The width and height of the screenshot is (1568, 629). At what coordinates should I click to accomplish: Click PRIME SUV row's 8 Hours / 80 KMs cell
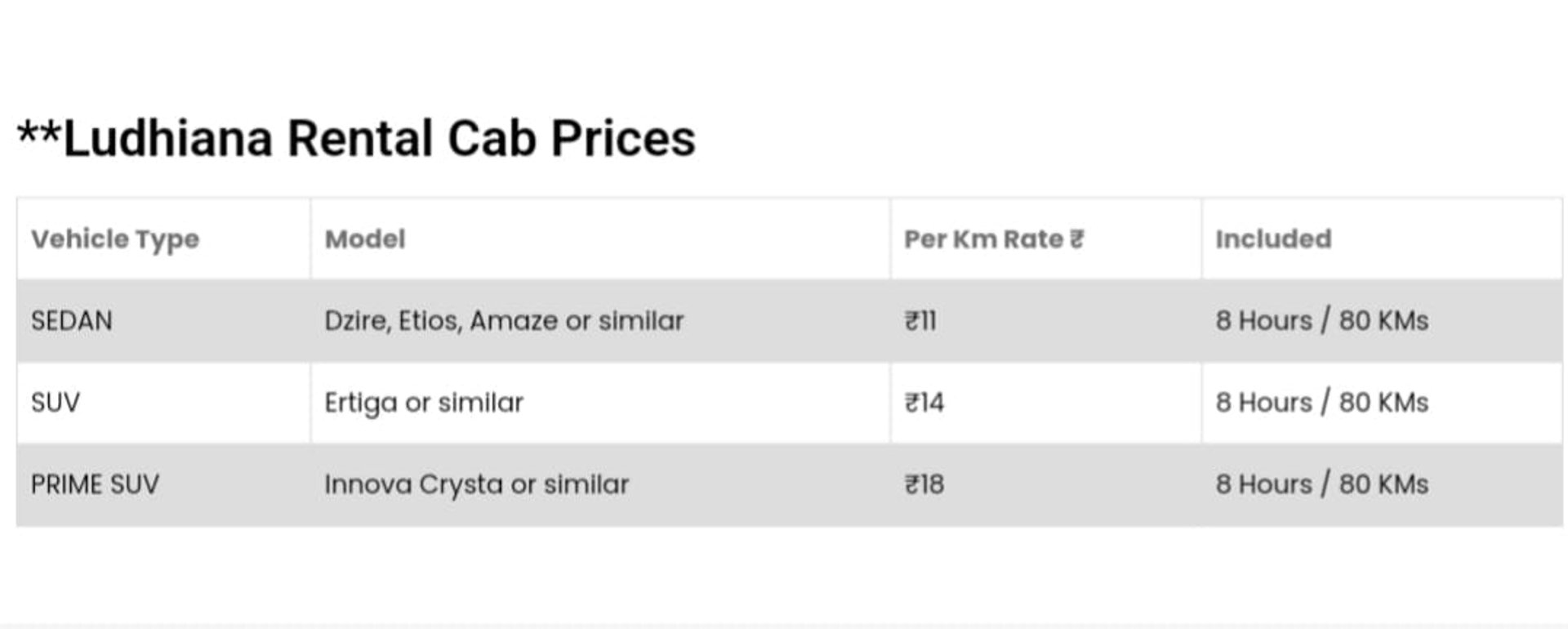[x=1322, y=484]
